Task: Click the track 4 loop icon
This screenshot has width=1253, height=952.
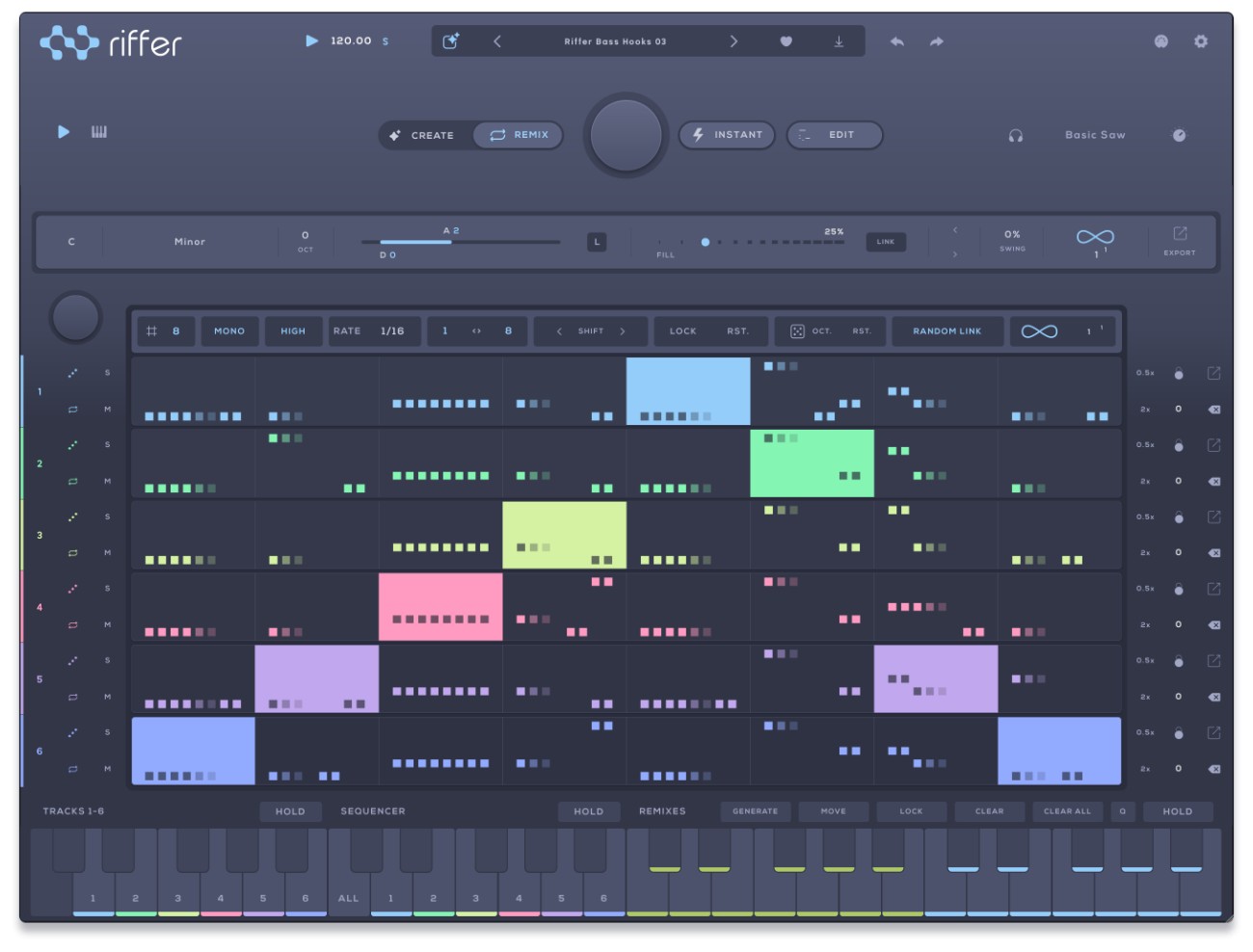Action: 72,625
